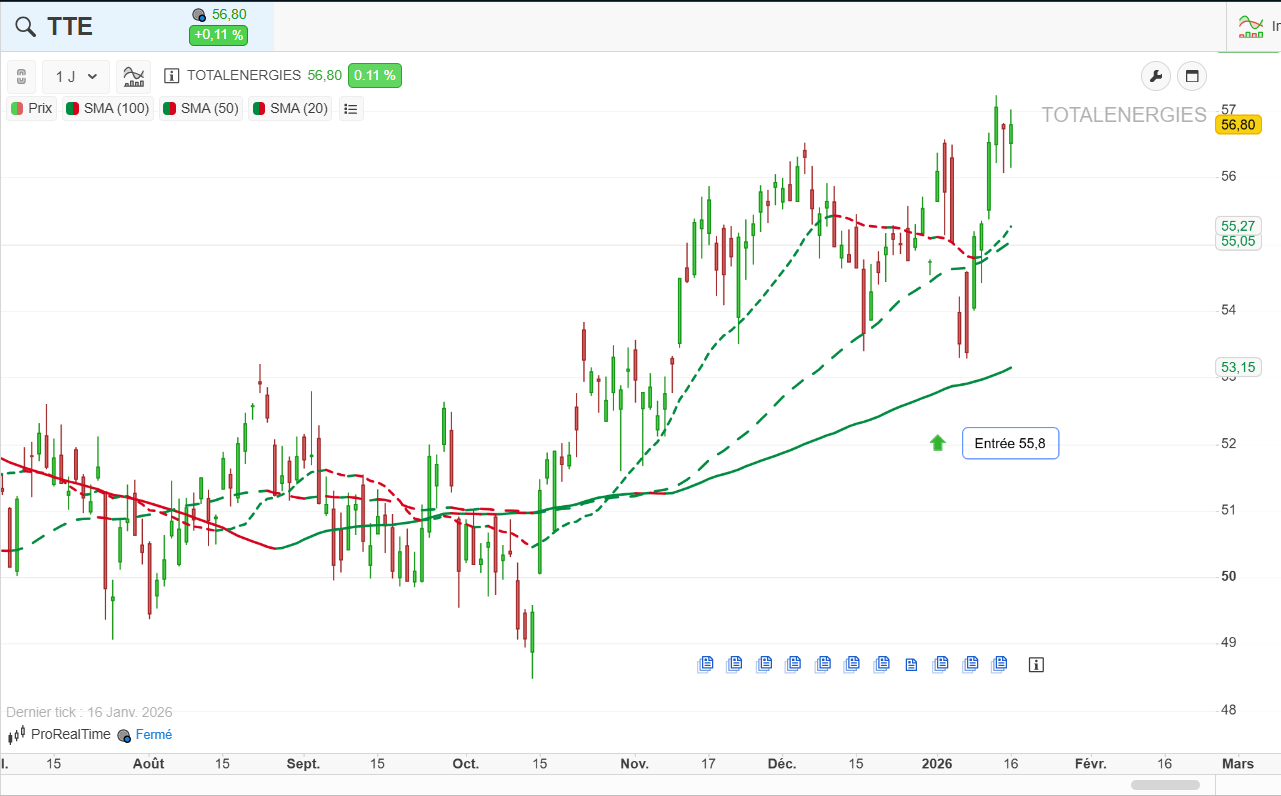1281x796 pixels.
Task: Expand the 1 J timeframe dropdown
Action: point(76,76)
